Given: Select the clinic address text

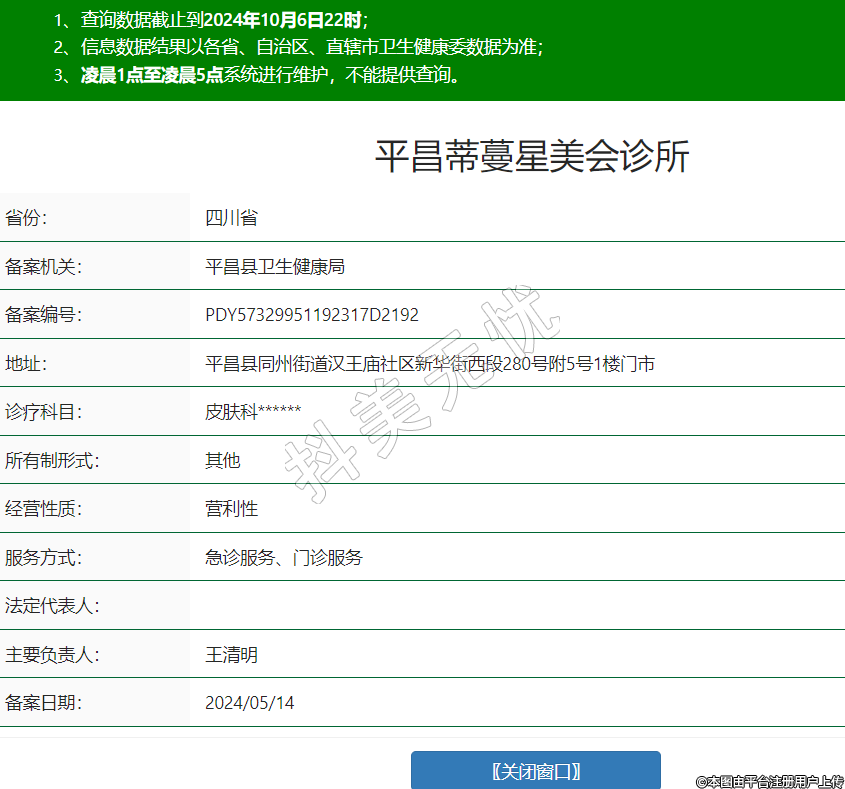Looking at the screenshot, I should (429, 364).
